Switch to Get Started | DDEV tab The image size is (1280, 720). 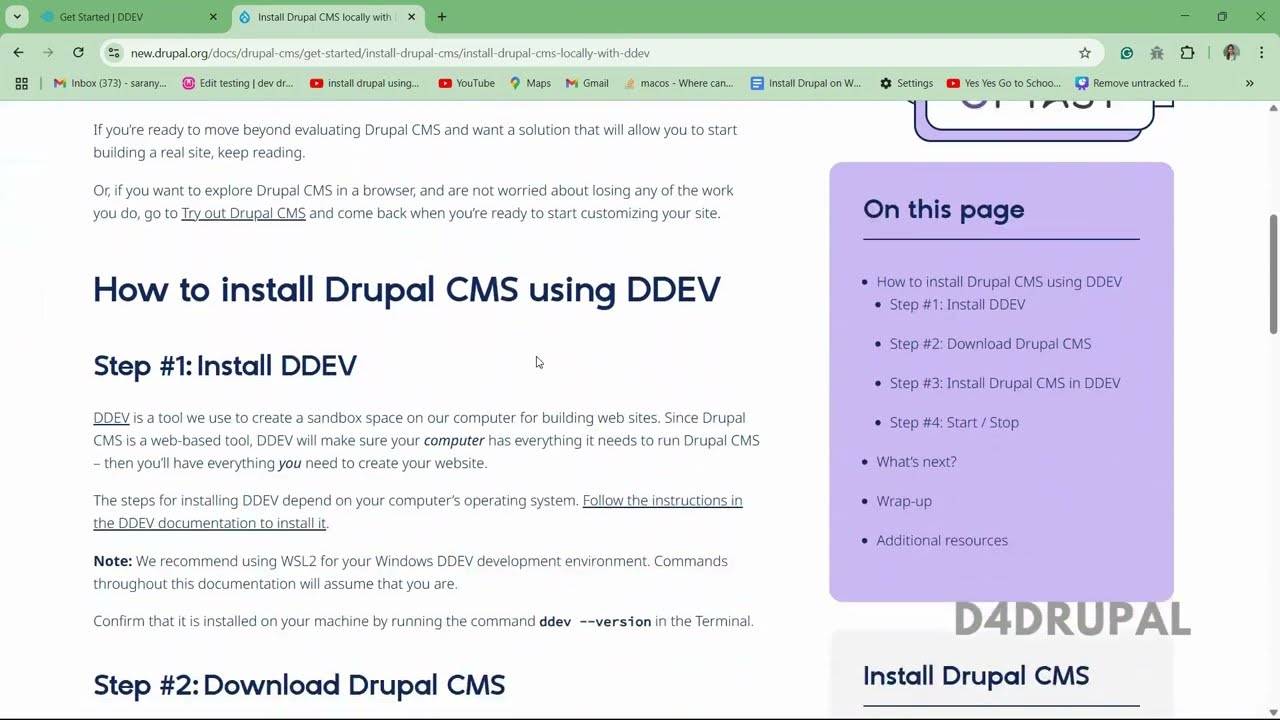(128, 17)
